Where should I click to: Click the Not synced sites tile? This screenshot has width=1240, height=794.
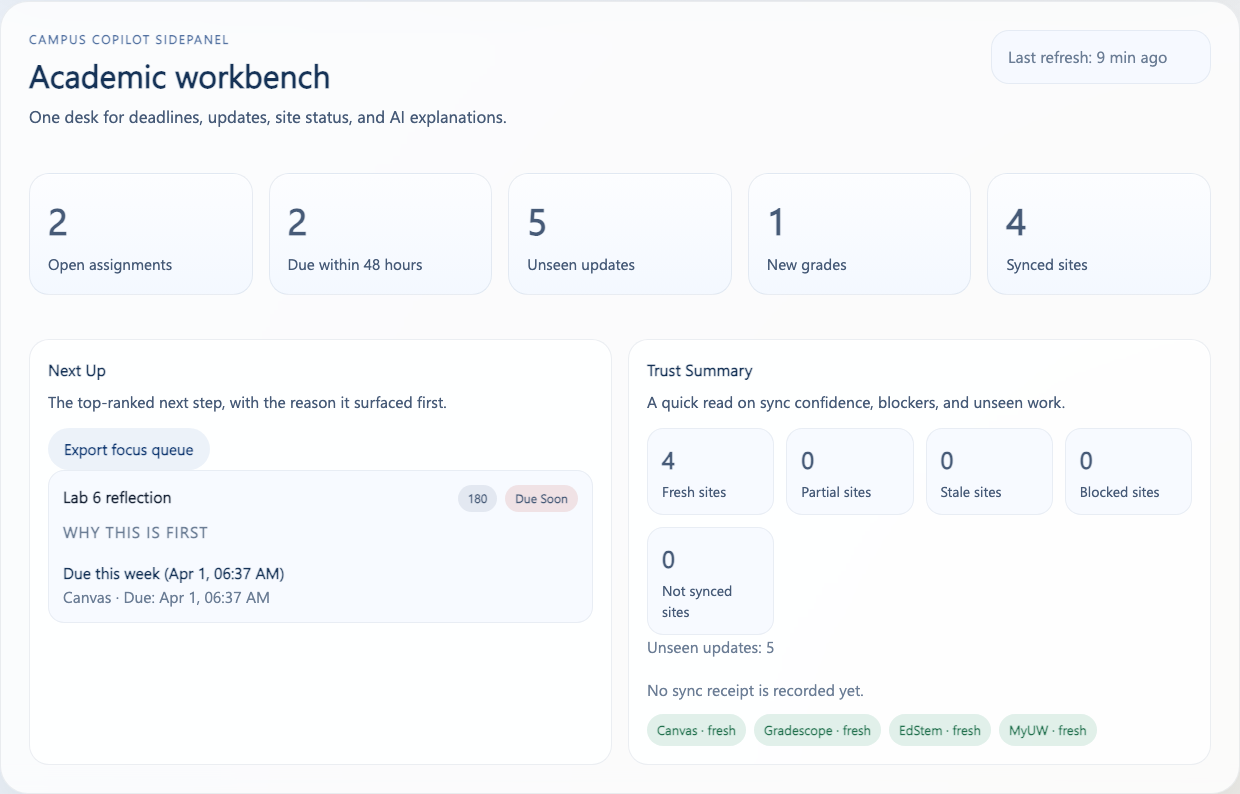[710, 580]
